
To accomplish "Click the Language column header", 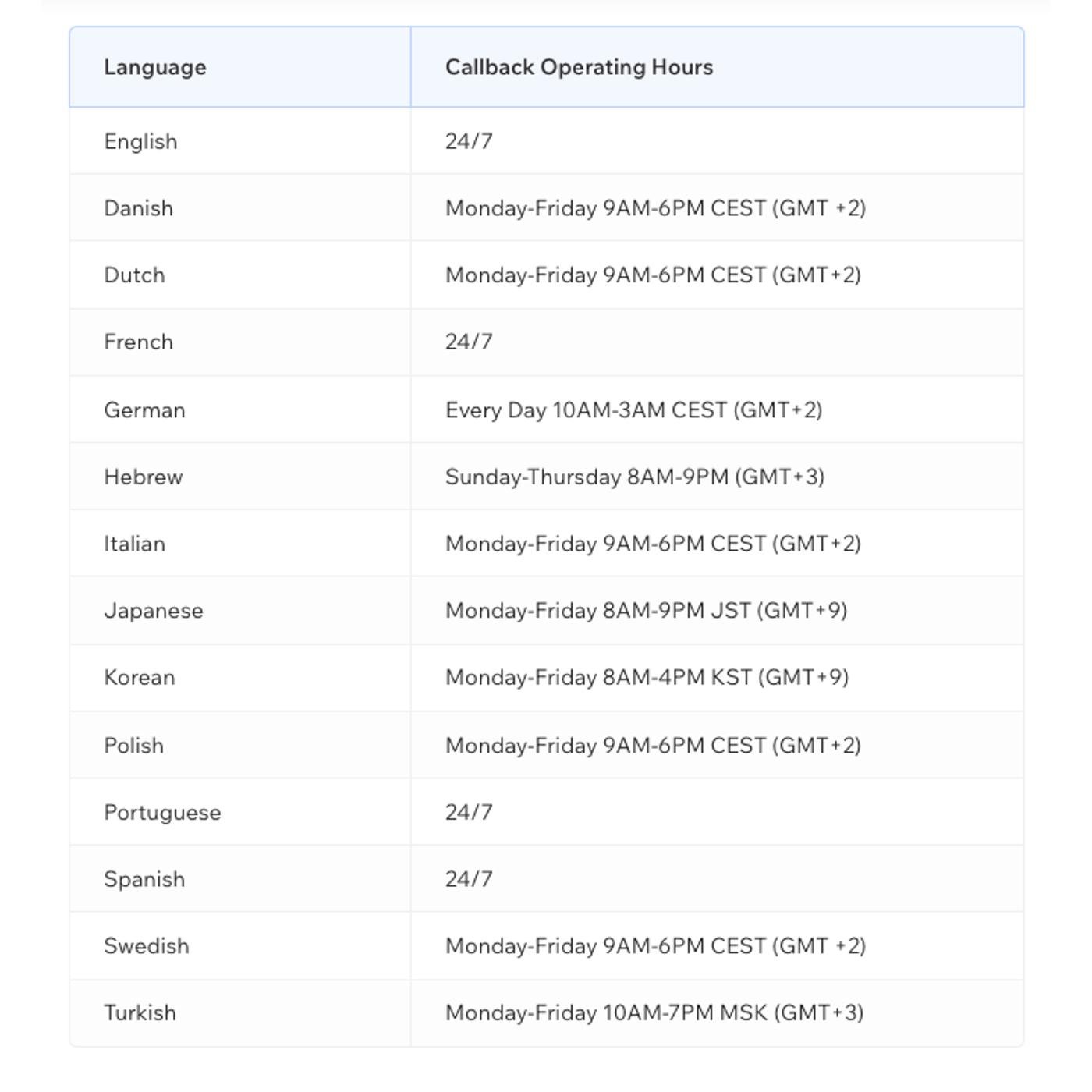I will click(240, 67).
